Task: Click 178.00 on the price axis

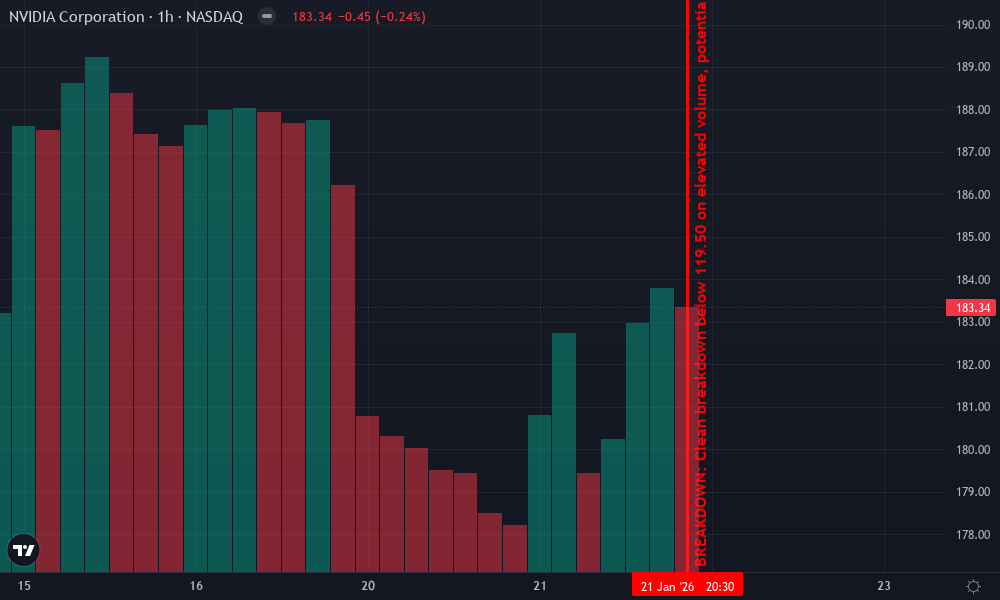Action: pyautogui.click(x=973, y=534)
